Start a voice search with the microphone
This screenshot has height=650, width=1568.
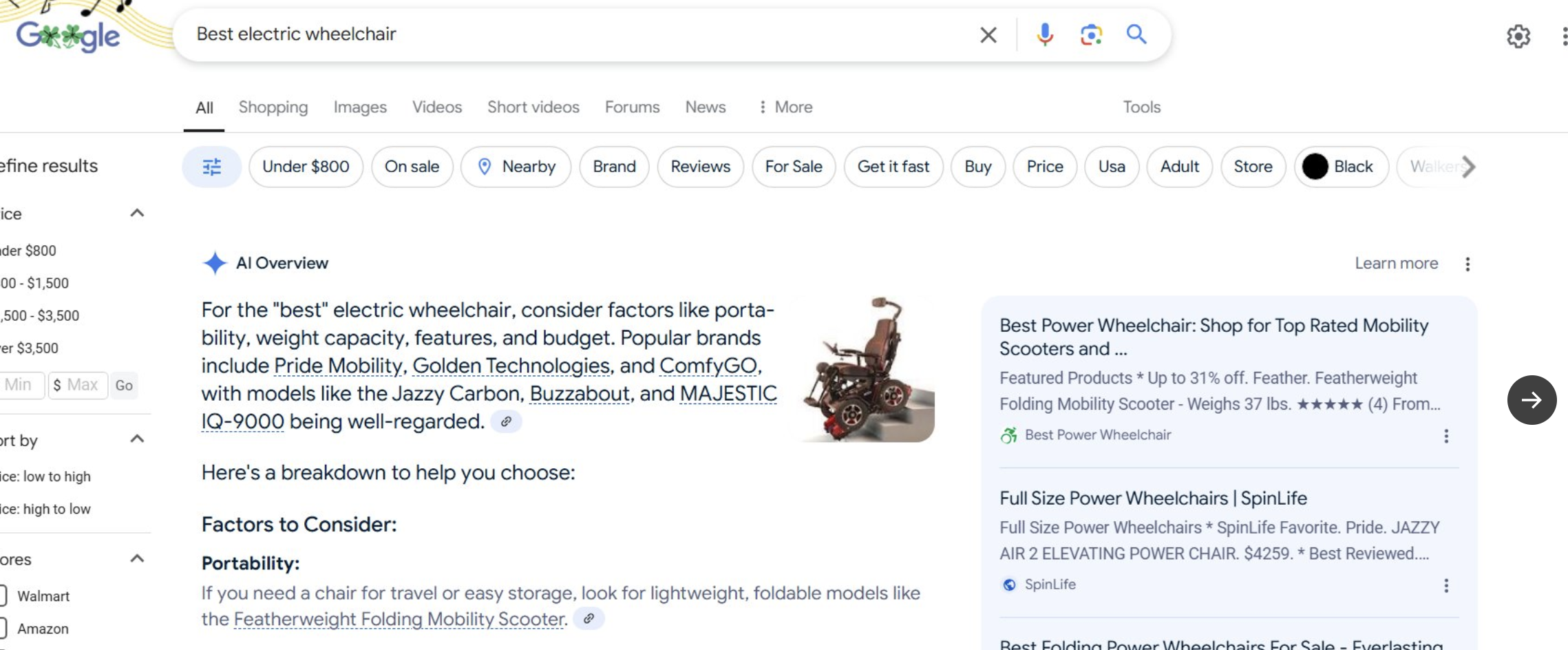[x=1045, y=34]
